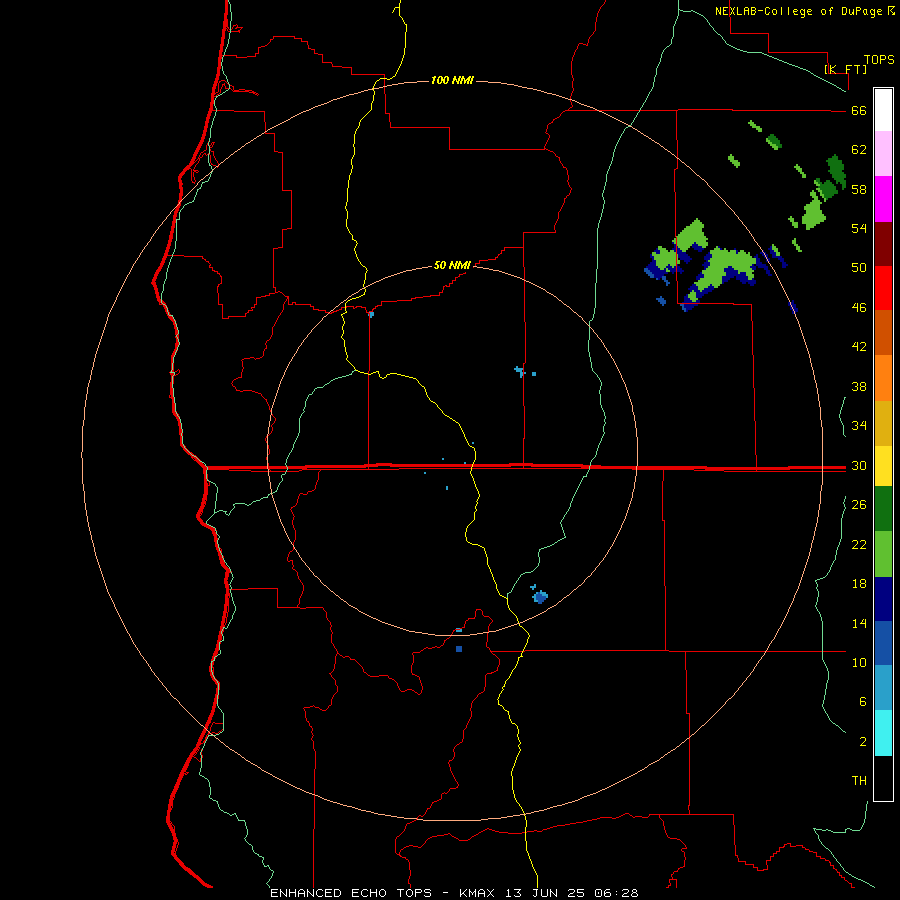Click the 06:28 timestamp

616,893
